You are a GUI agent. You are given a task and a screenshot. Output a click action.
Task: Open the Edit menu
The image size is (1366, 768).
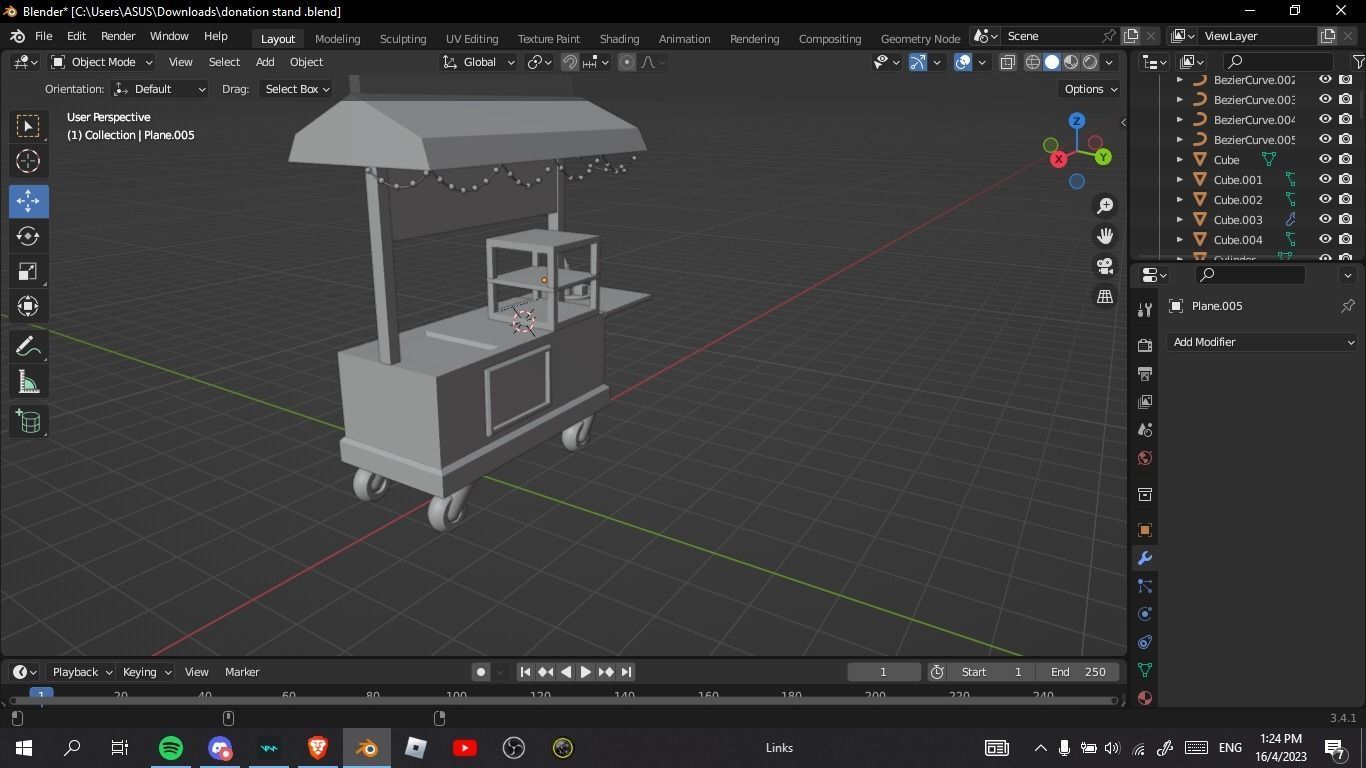tap(76, 35)
